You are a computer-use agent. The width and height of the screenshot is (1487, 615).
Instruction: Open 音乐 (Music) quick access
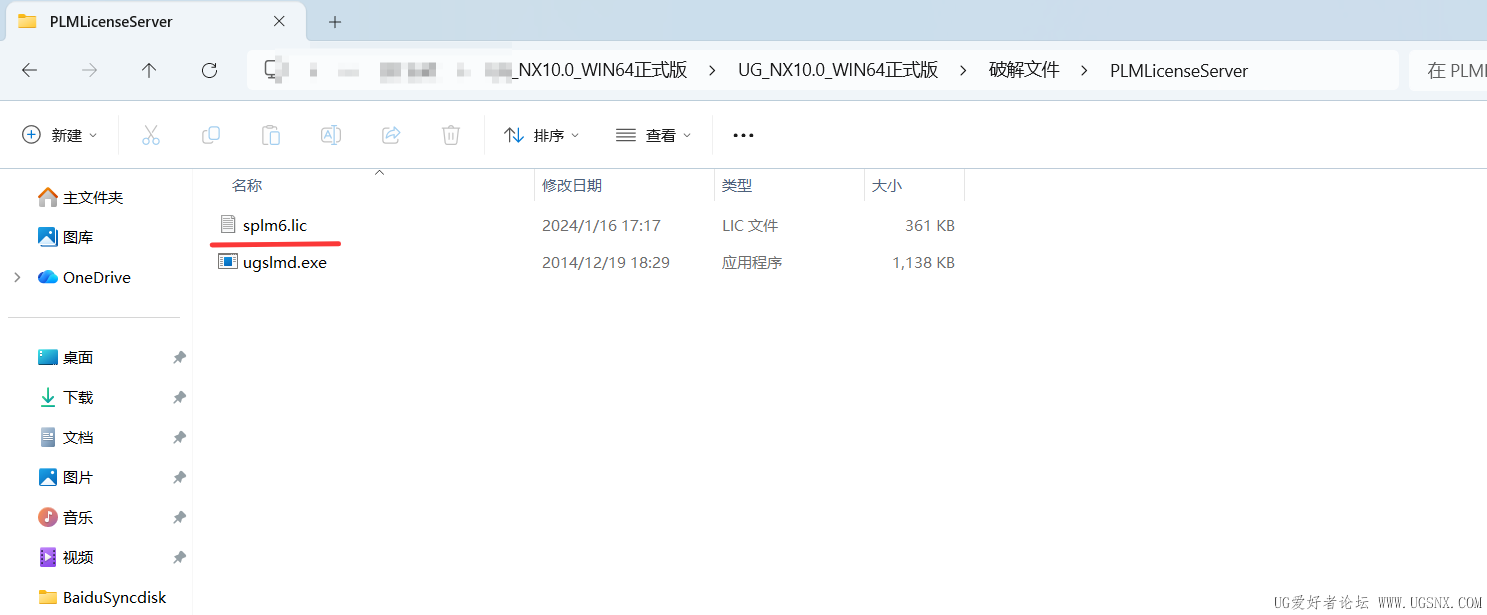tap(65, 517)
